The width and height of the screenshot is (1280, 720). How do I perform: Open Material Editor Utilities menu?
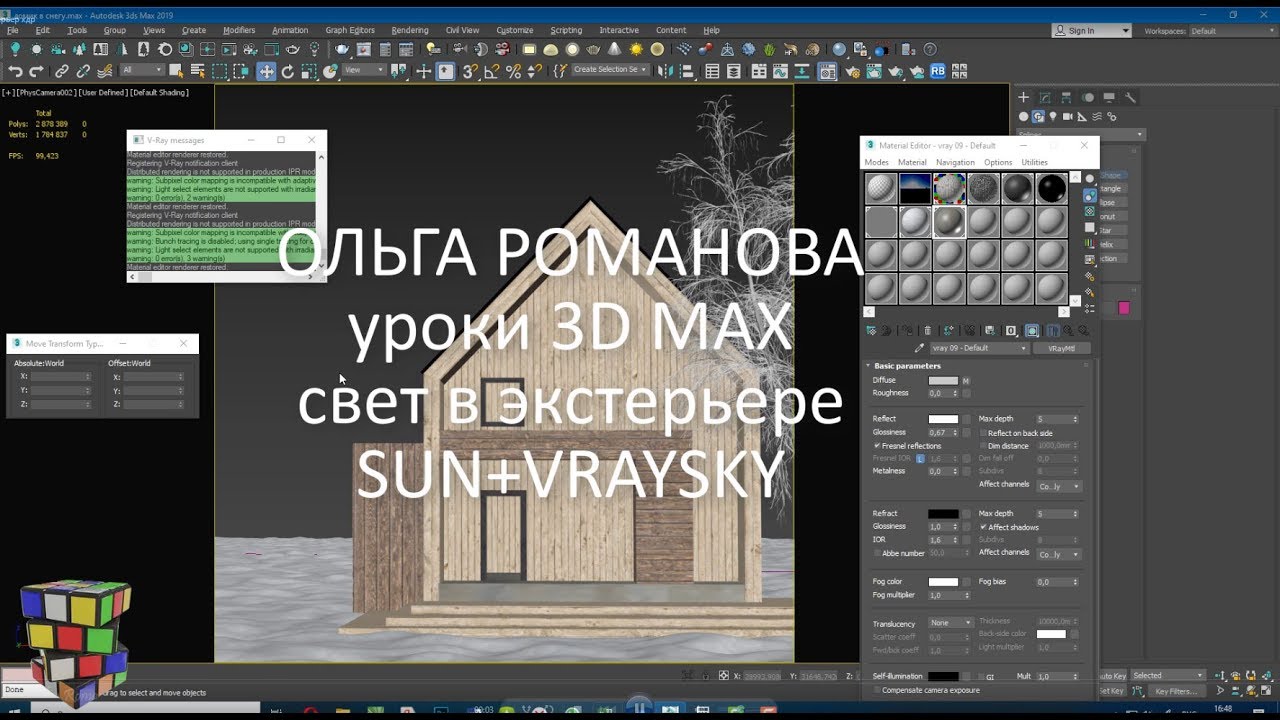(1034, 162)
